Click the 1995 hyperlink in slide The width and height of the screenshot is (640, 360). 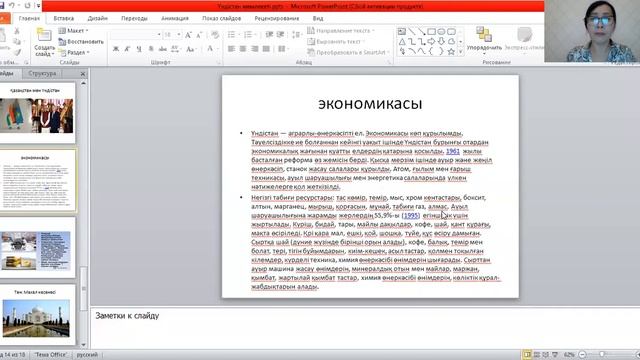(x=411, y=215)
